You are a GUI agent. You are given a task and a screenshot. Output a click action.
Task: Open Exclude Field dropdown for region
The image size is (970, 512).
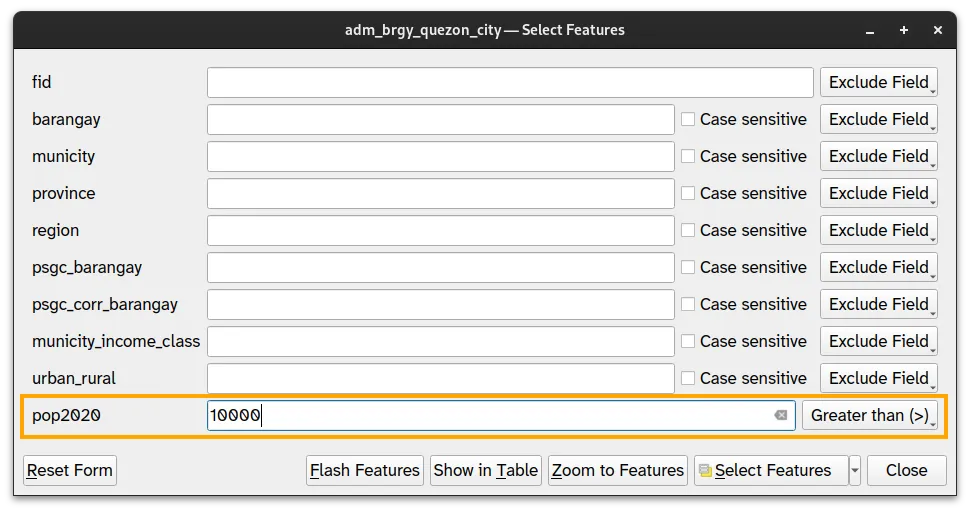pyautogui.click(x=878, y=230)
